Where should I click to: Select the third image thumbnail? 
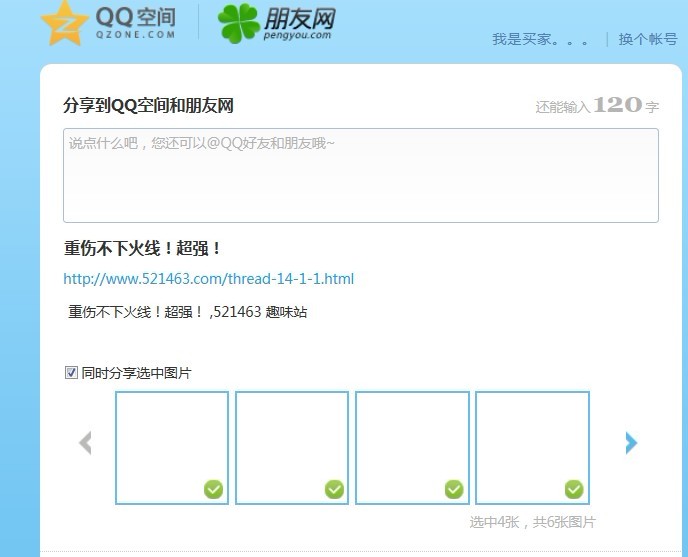click(412, 448)
